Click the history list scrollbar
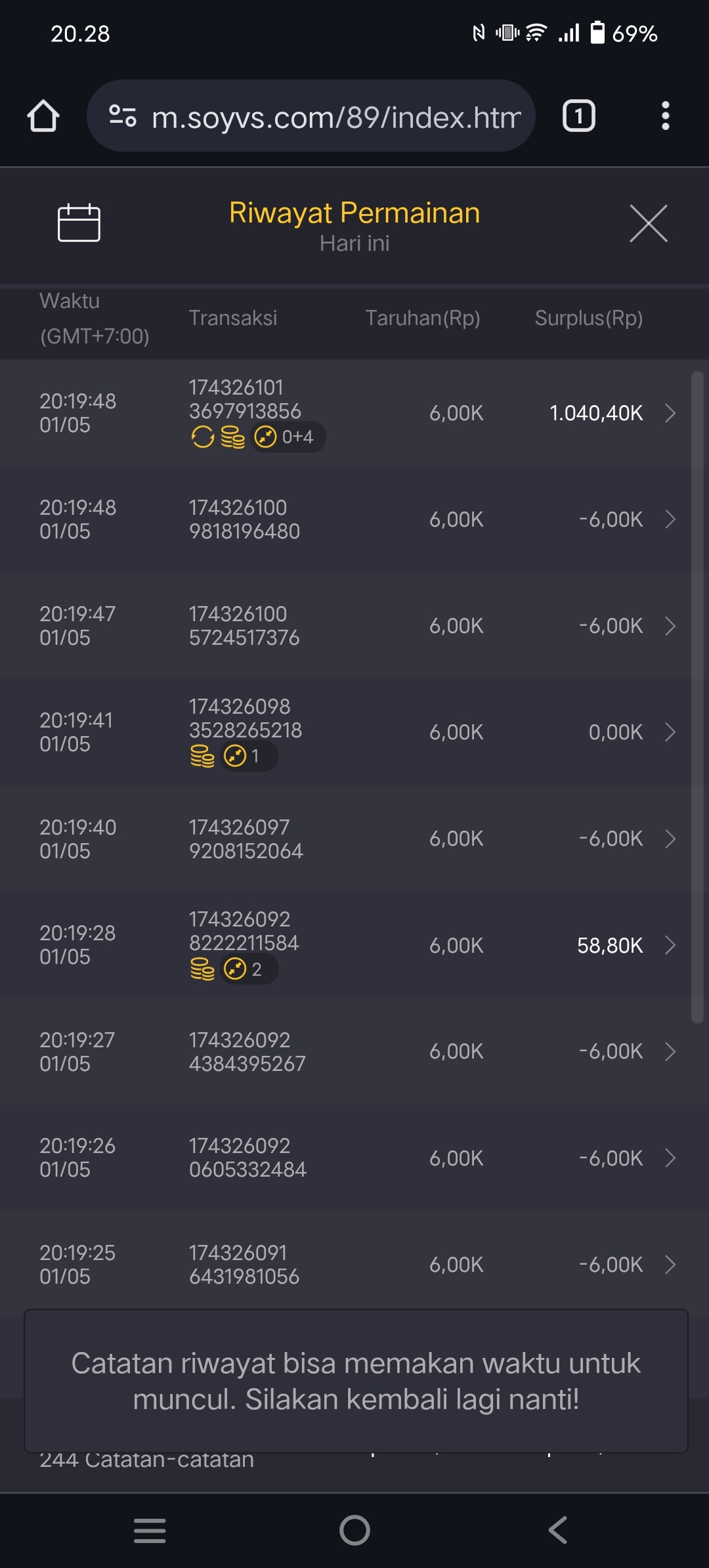This screenshot has height=1568, width=709. tap(697, 696)
